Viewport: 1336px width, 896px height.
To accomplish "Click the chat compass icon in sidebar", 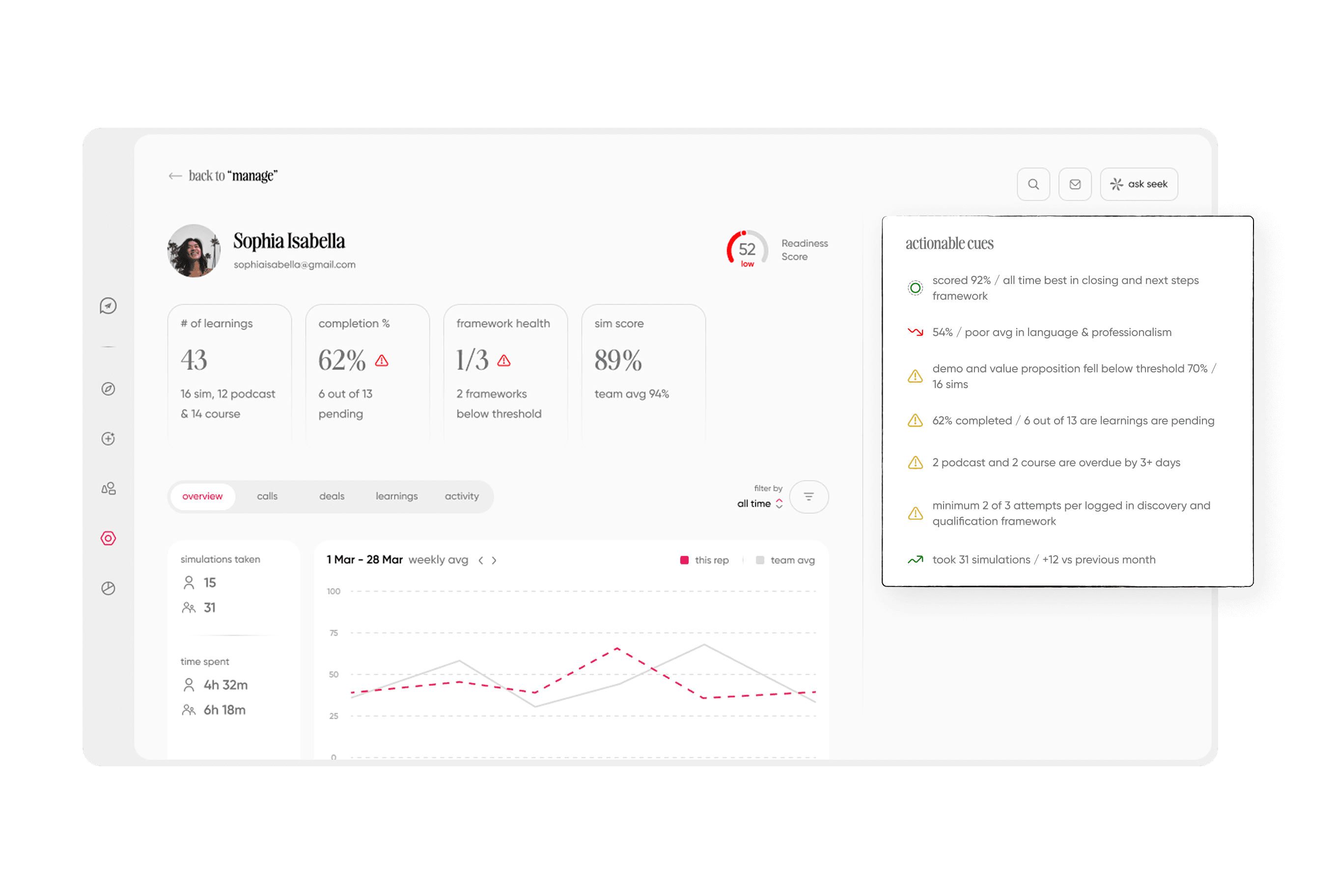I will pos(108,306).
